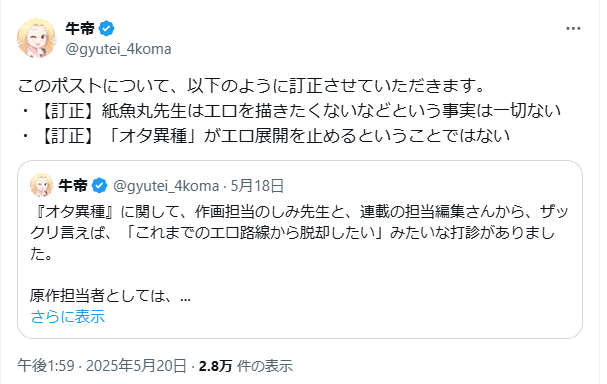Click the second 【訂正】 line about オタ異種
Viewport: 607px width, 384px height.
[265, 136]
